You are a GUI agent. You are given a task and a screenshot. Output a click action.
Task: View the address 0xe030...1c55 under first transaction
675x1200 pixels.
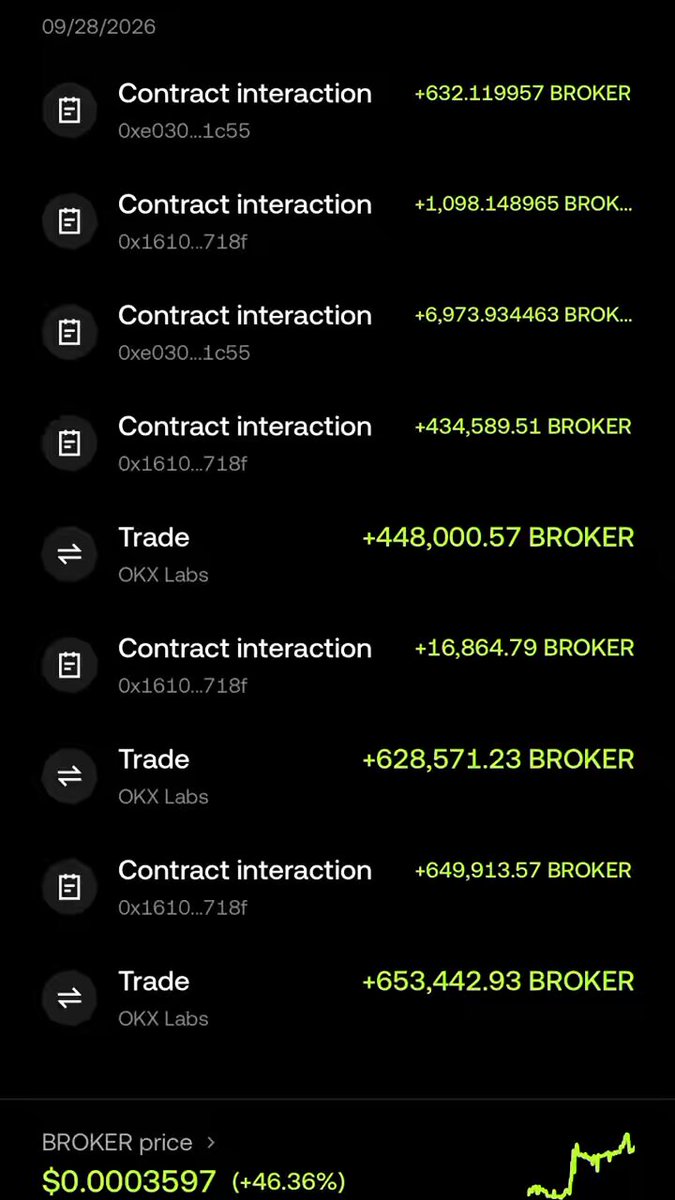(x=184, y=131)
